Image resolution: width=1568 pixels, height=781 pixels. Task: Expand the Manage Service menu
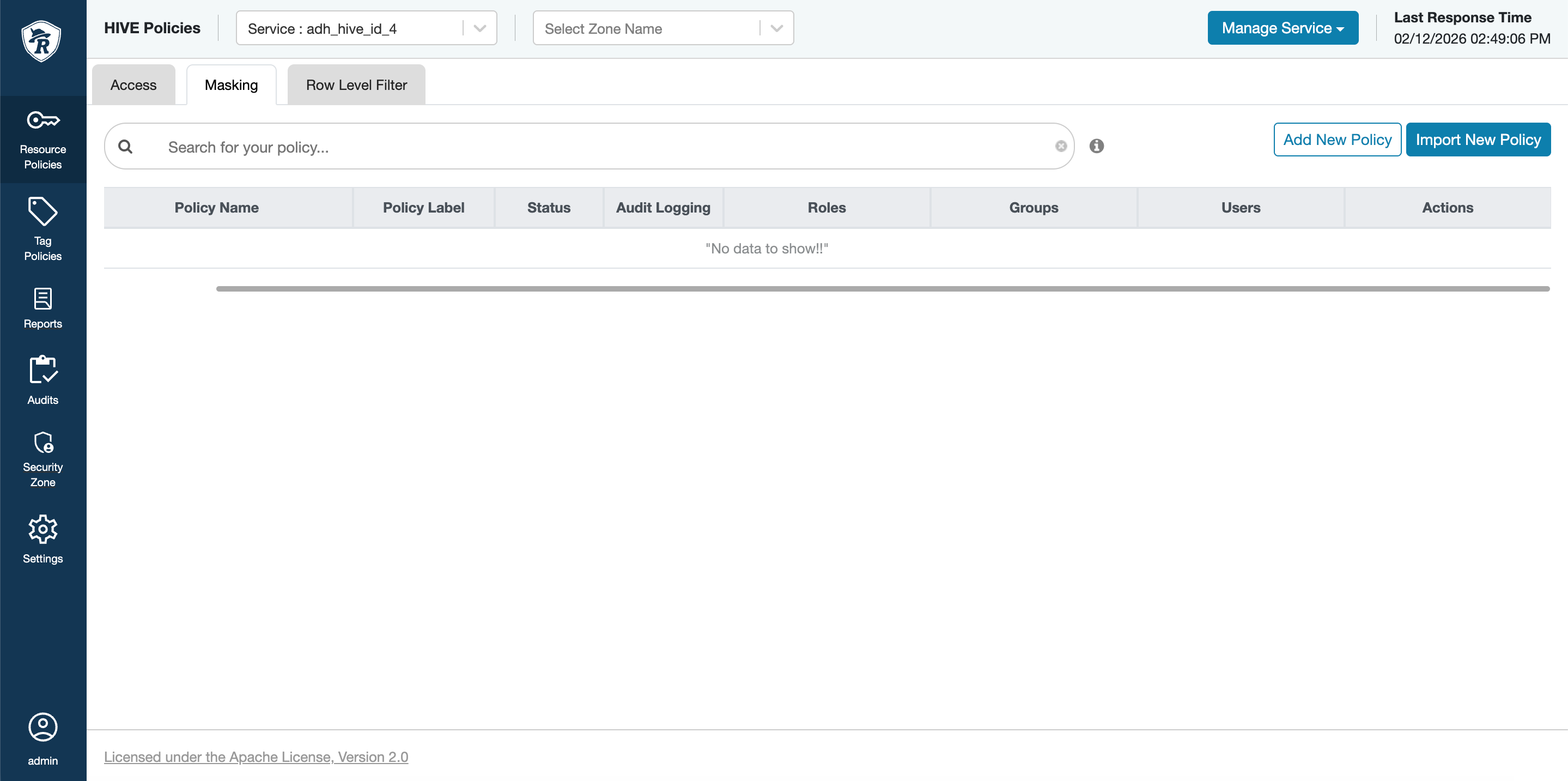pos(1283,27)
